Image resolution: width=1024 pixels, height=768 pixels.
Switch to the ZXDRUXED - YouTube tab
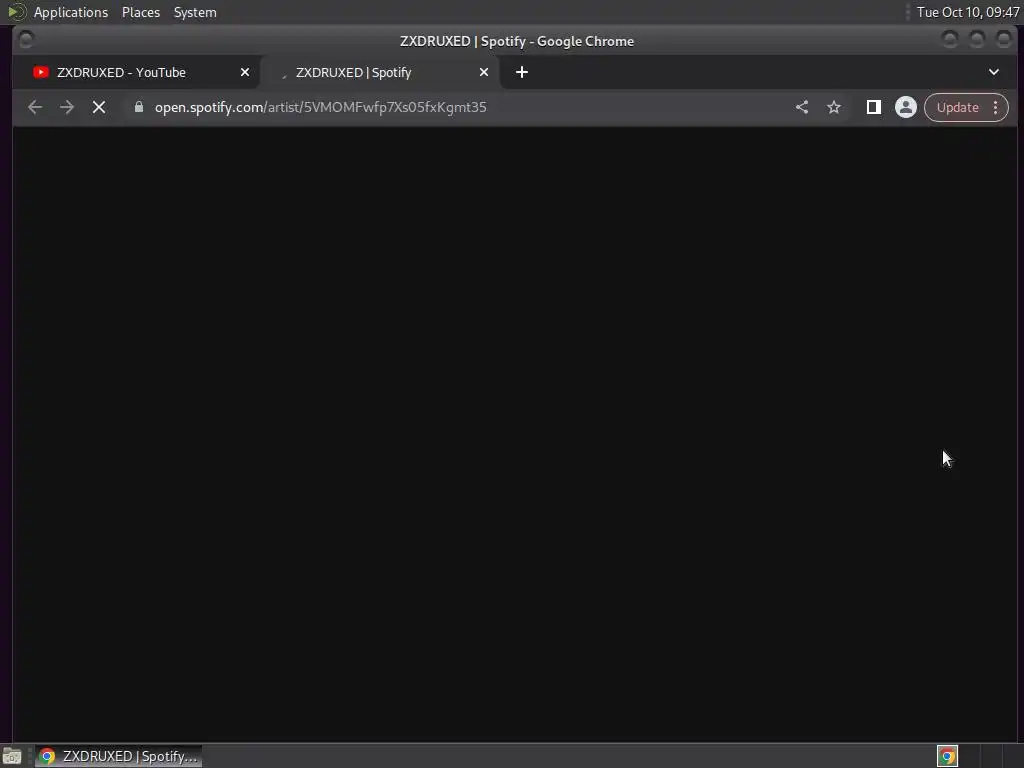coord(137,72)
